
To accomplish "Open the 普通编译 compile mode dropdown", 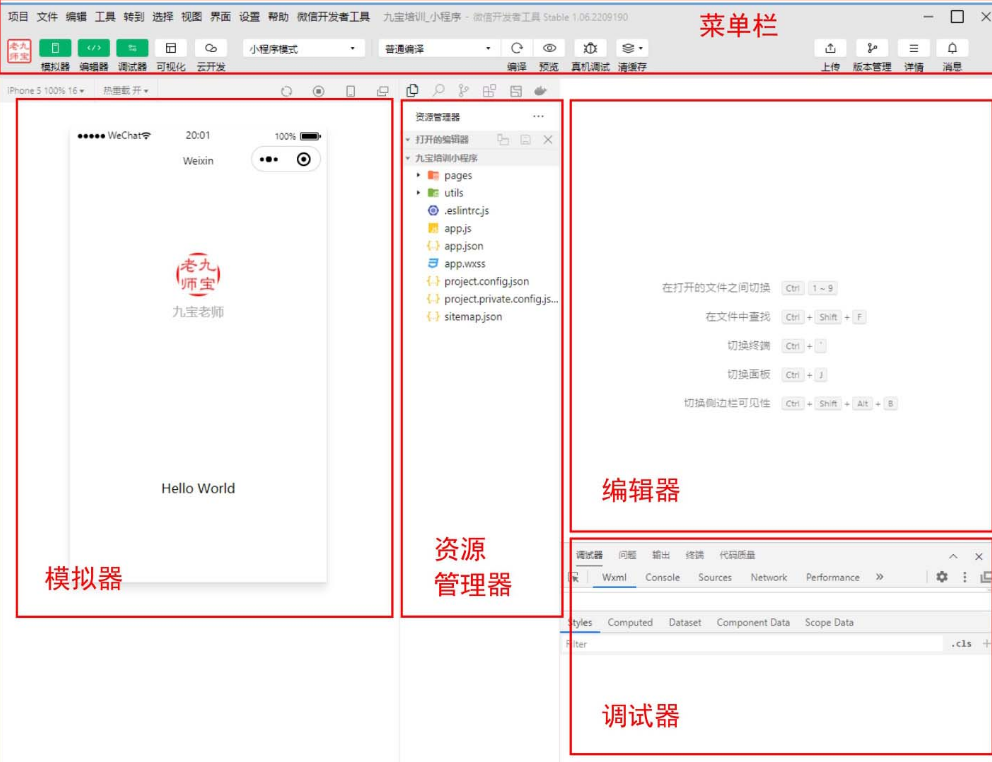I will point(439,48).
